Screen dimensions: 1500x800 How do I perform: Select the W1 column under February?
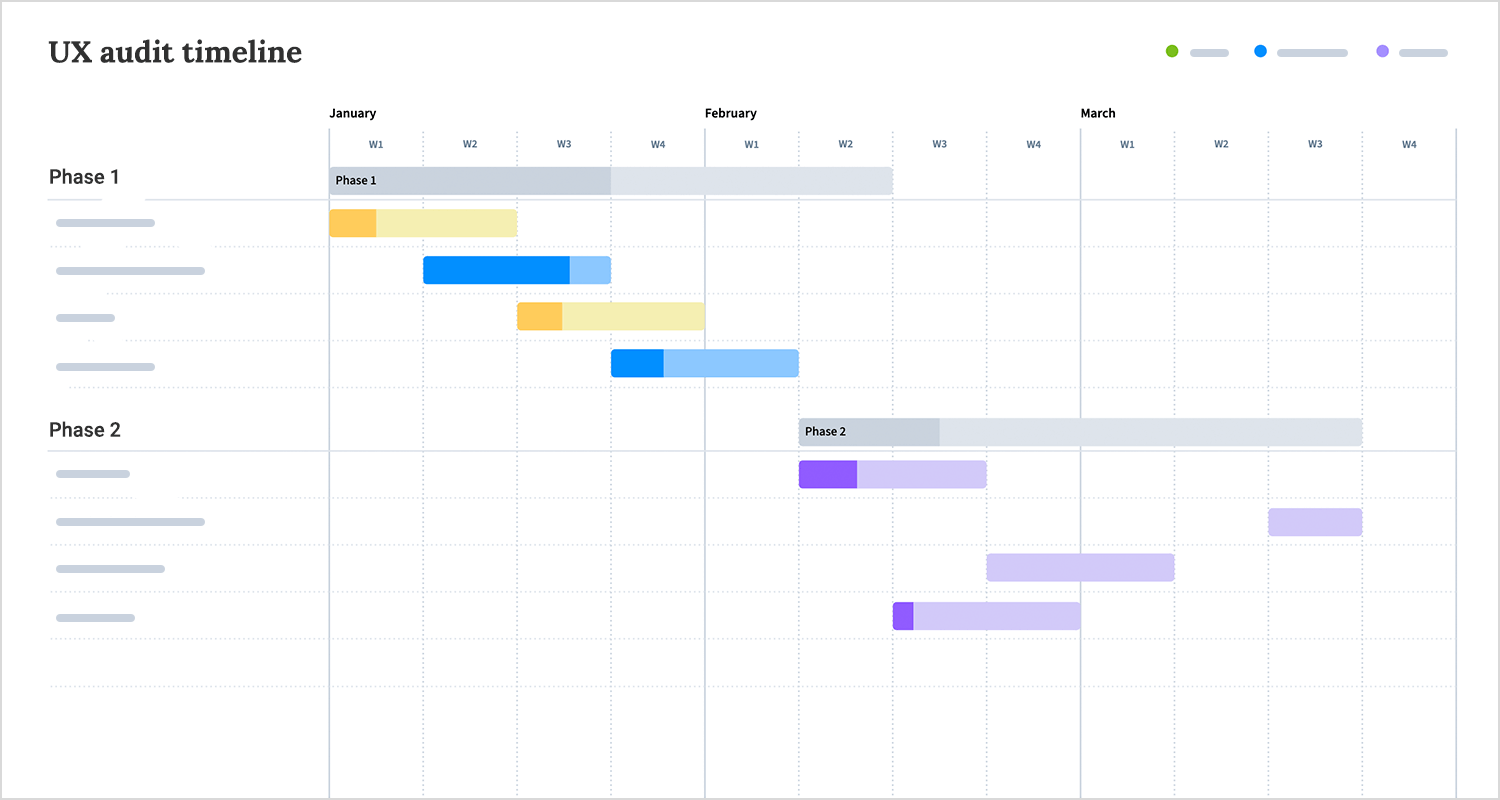[x=751, y=144]
